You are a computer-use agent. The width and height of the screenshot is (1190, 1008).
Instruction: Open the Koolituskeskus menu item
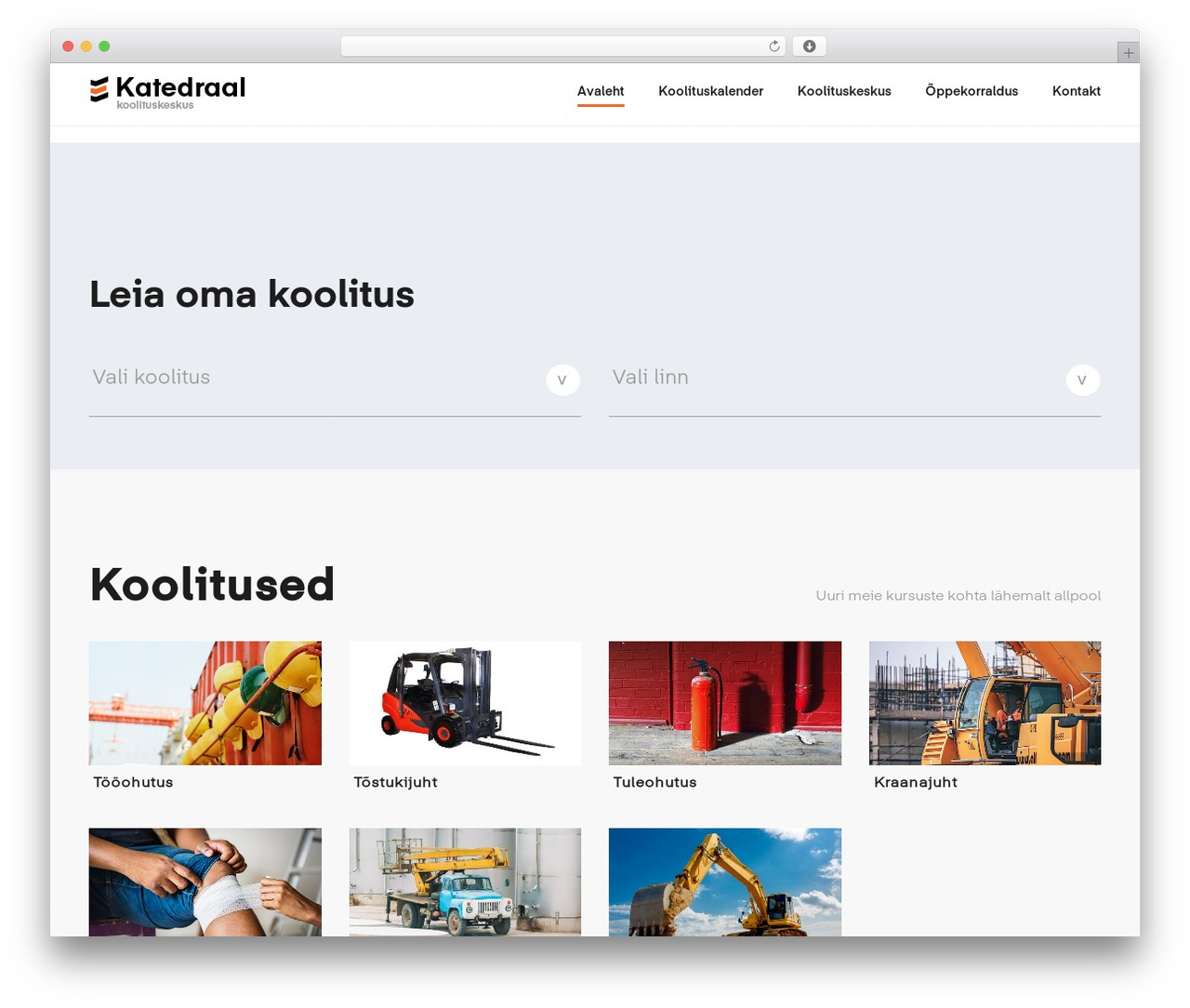844,91
